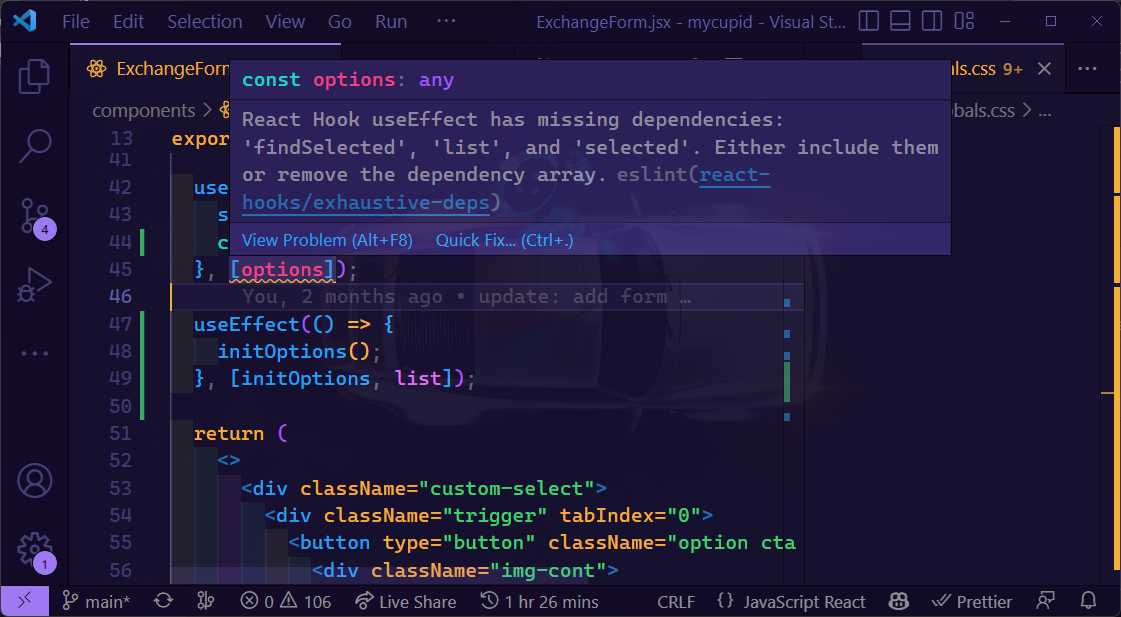Click the Accounts icon in Activity Bar

[x=35, y=480]
